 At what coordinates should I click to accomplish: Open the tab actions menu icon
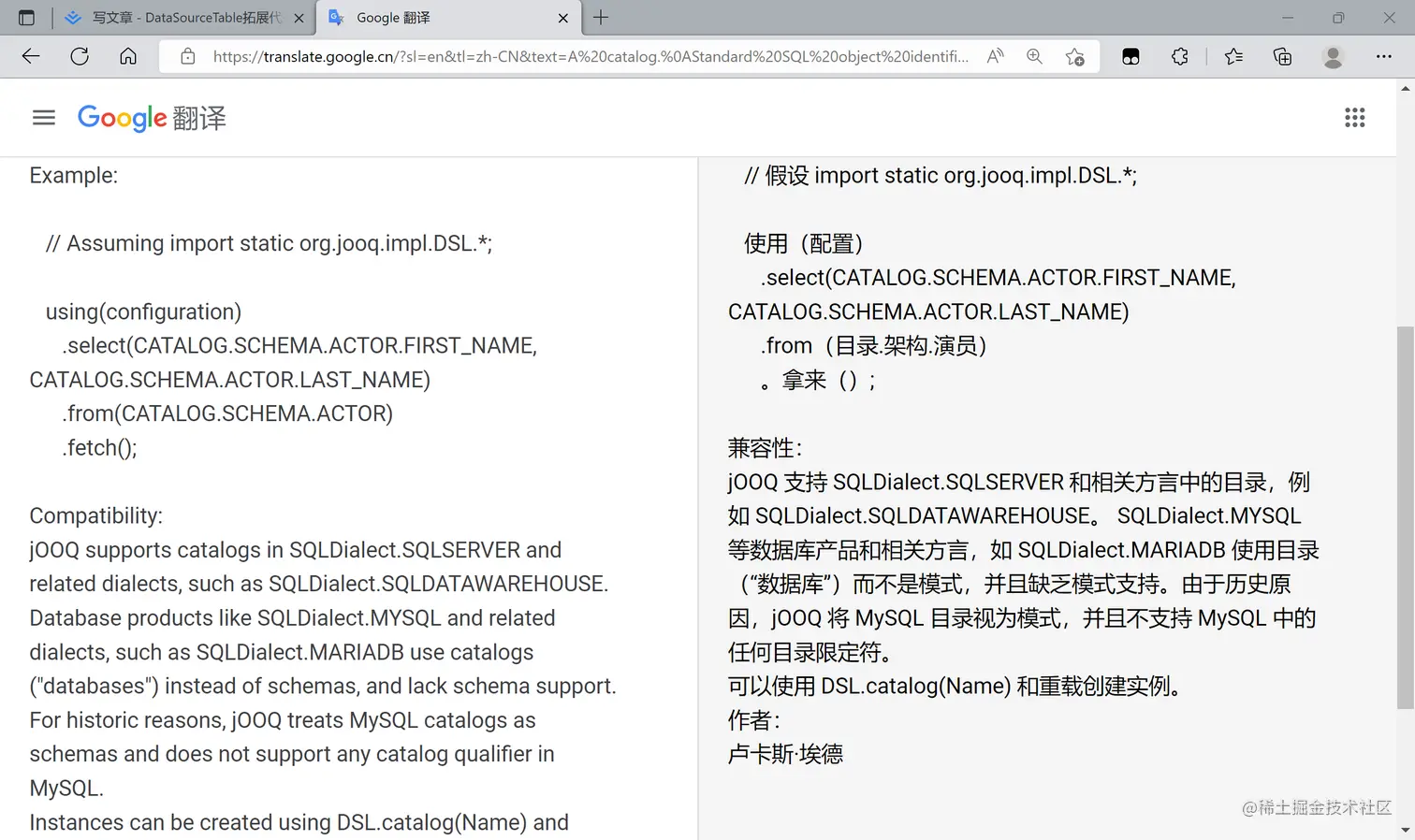point(26,18)
